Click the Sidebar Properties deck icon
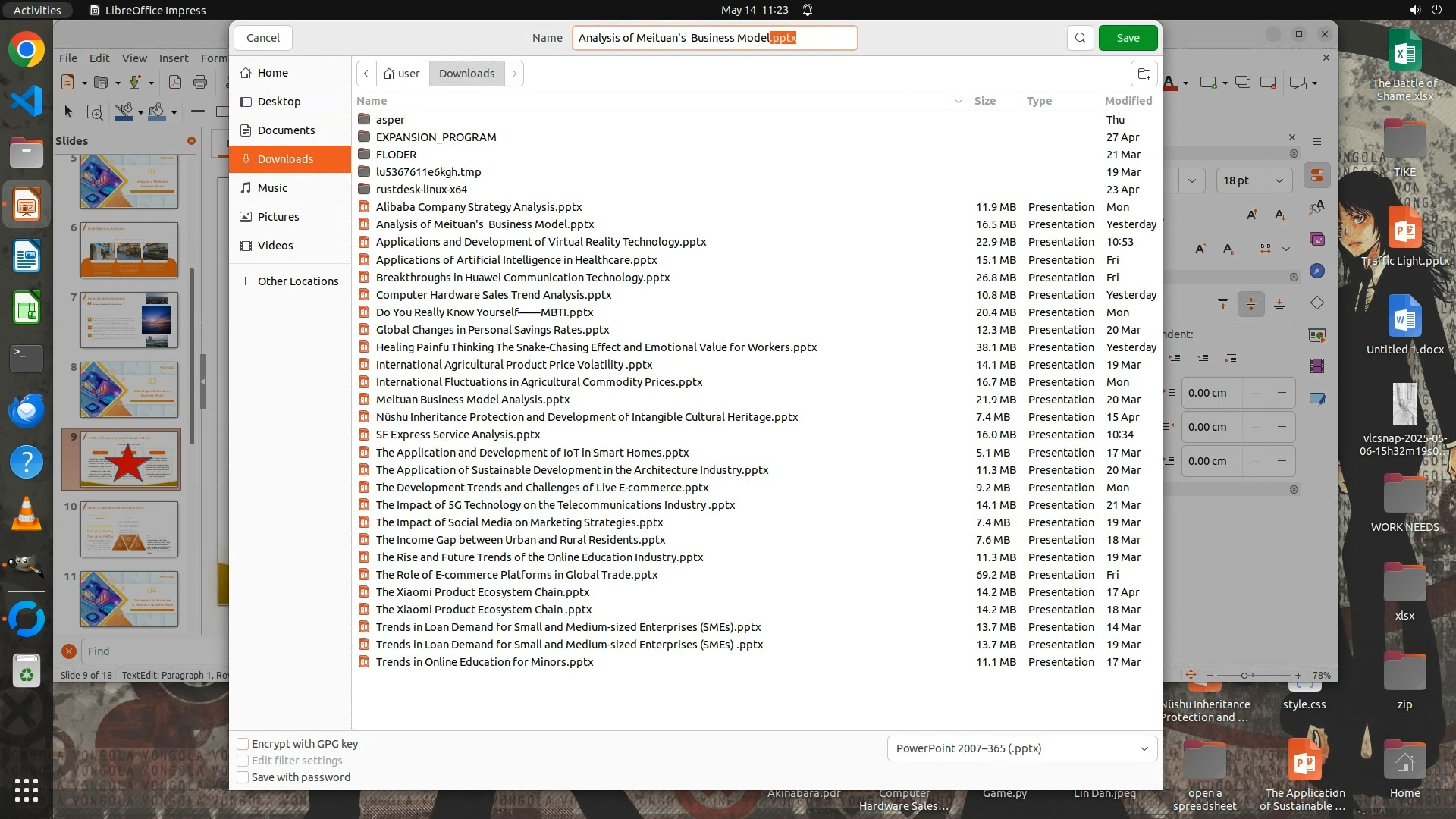Image resolution: width=1456 pixels, height=819 pixels. coord(1317,176)
